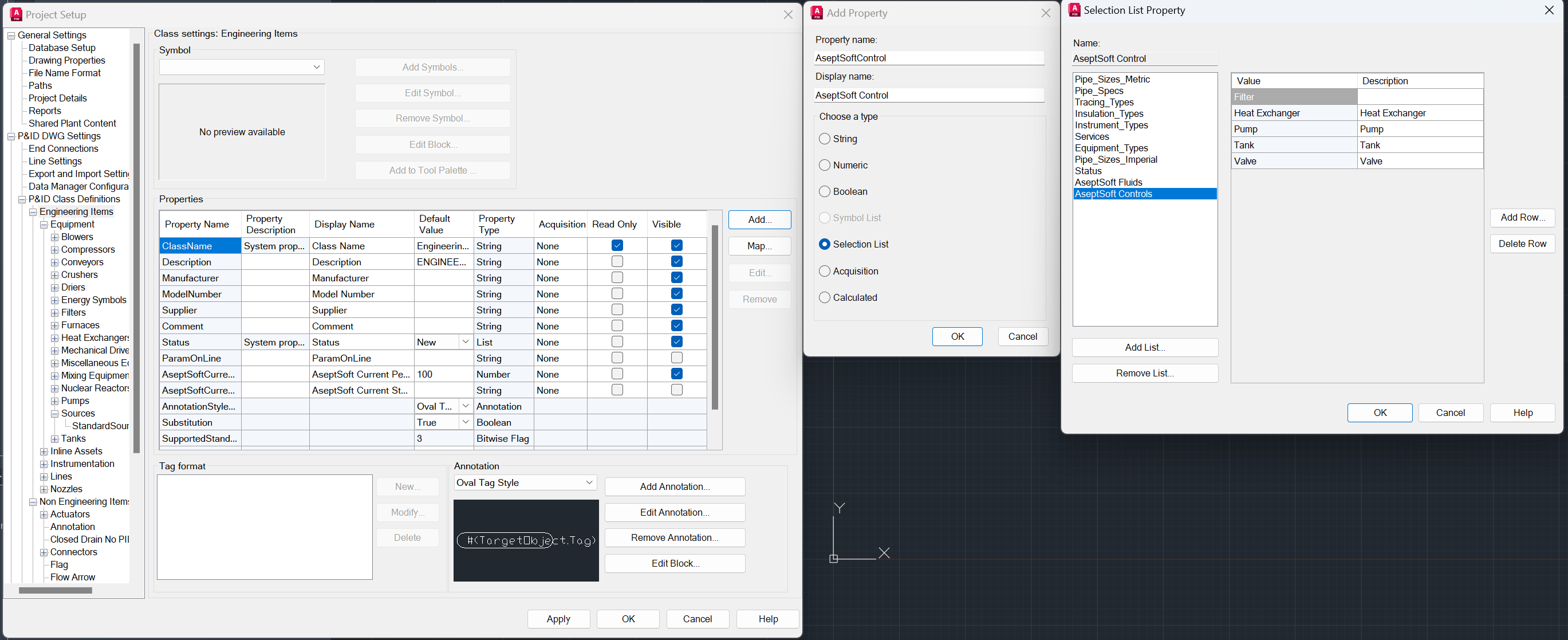Click the Display name input field
Viewport: 1568px width, 640px height.
click(929, 95)
